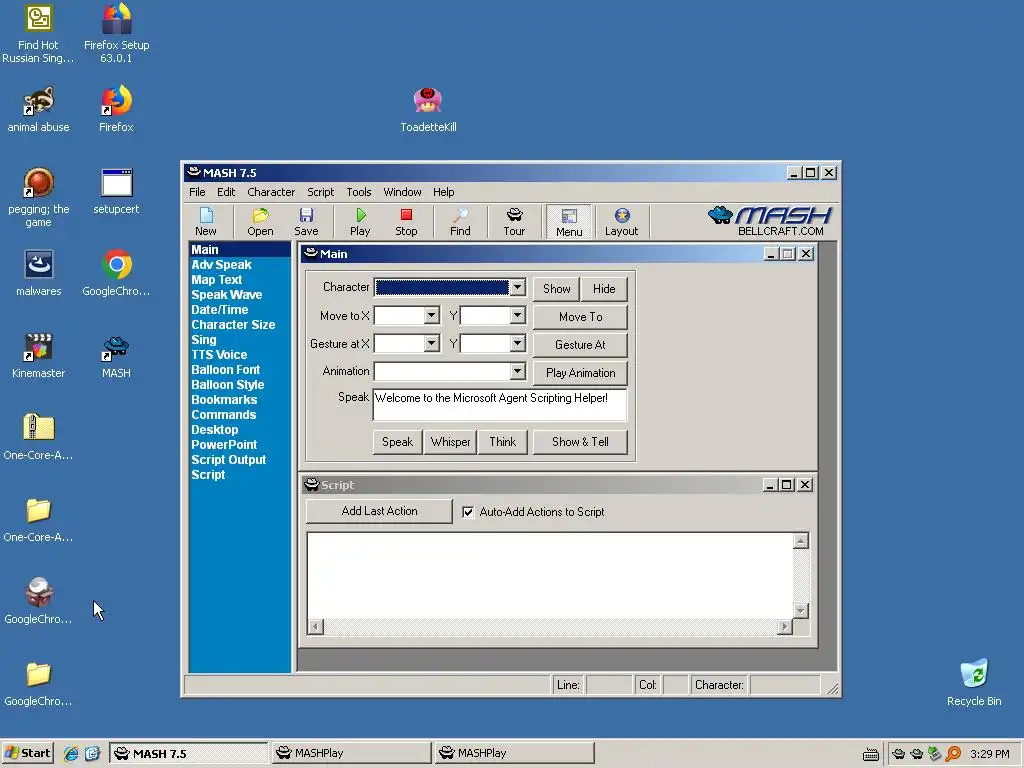Expand the Character dropdown
This screenshot has height=768, width=1024.
click(517, 287)
